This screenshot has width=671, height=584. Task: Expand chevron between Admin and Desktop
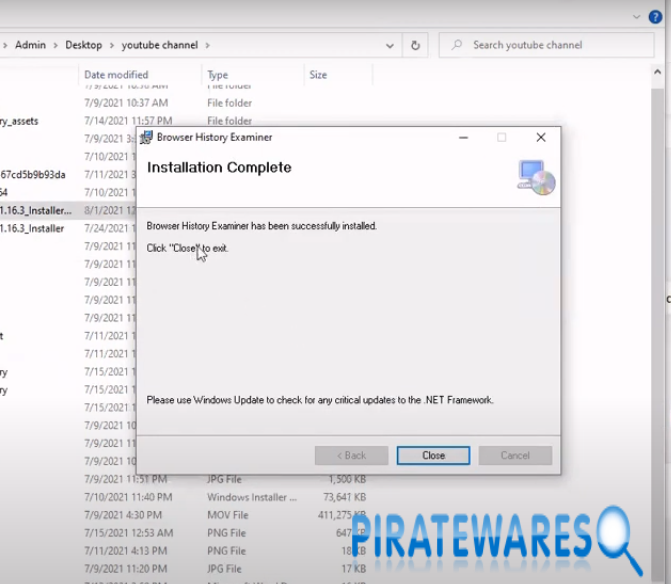point(56,45)
